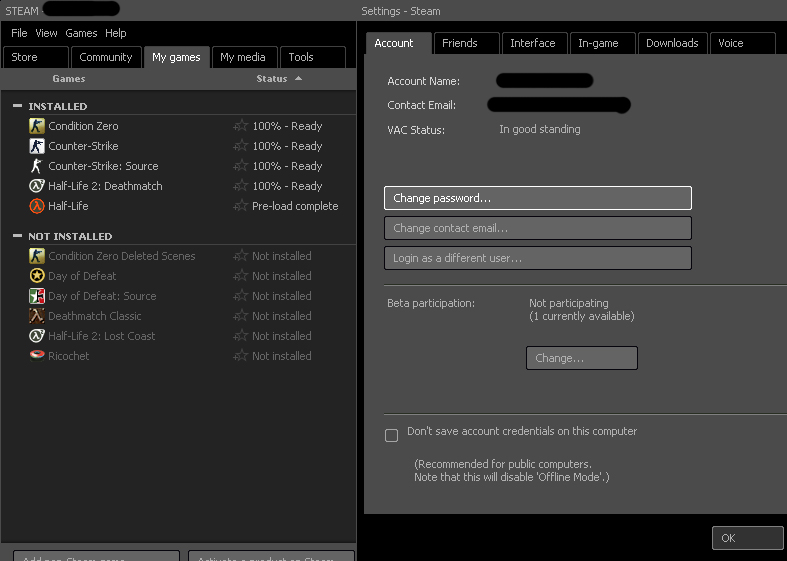Click Condition Zero Deleted Scenes icon
Image resolution: width=787 pixels, height=561 pixels.
point(37,256)
